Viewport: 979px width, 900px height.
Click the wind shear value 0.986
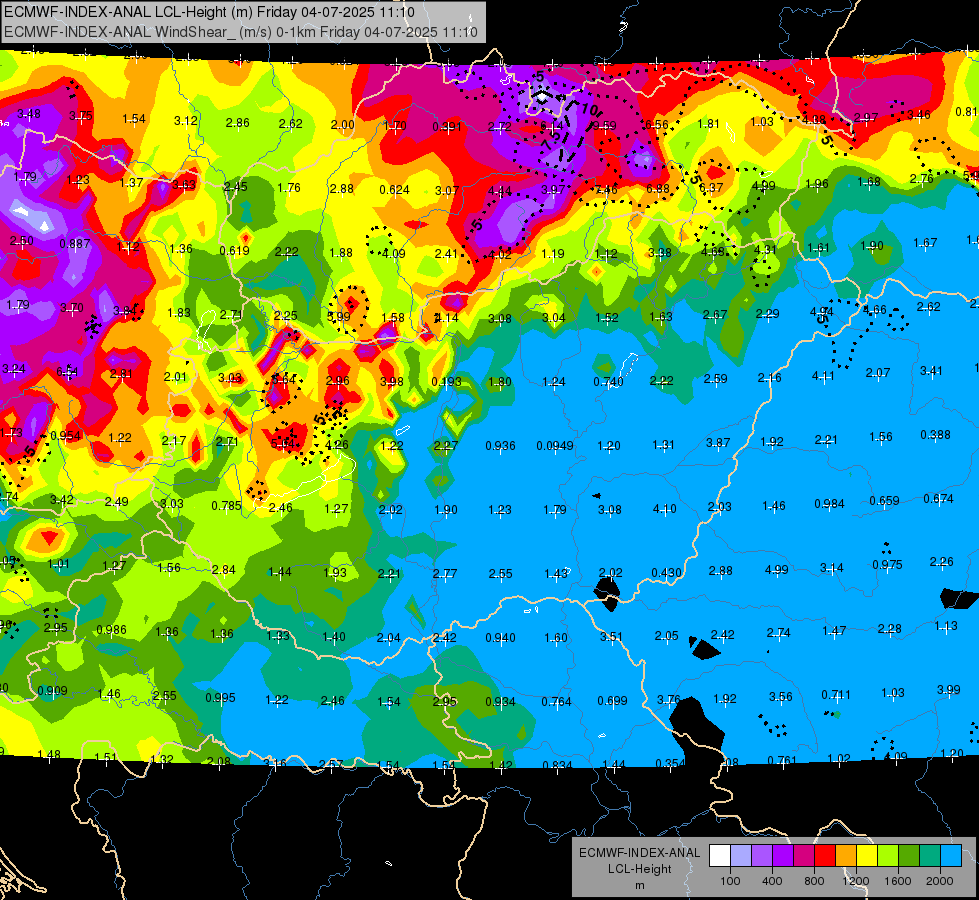[111, 630]
